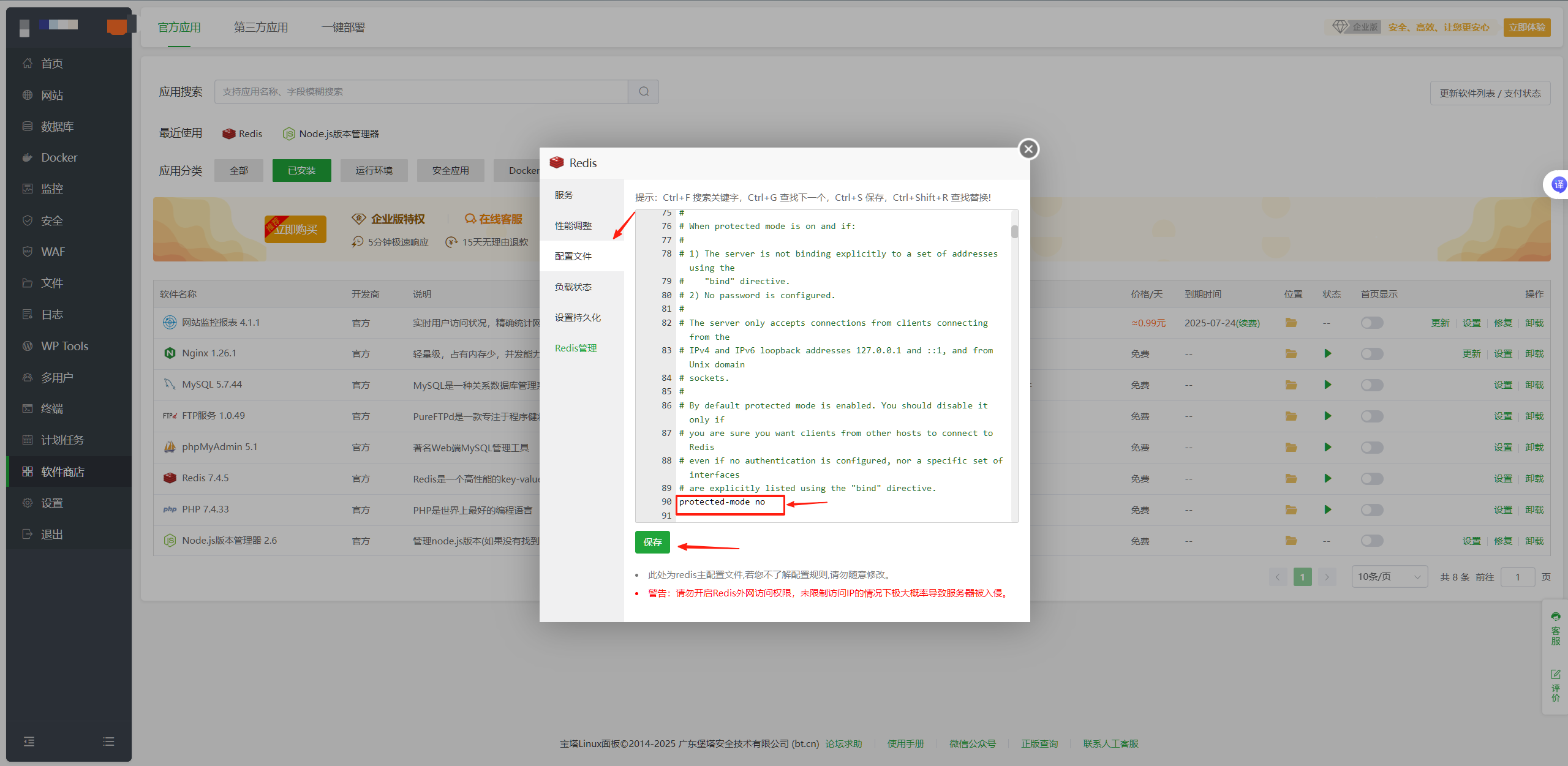The height and width of the screenshot is (766, 1568).
Task: Click 更新软件列表 / 支付状态 button
Action: click(1490, 93)
